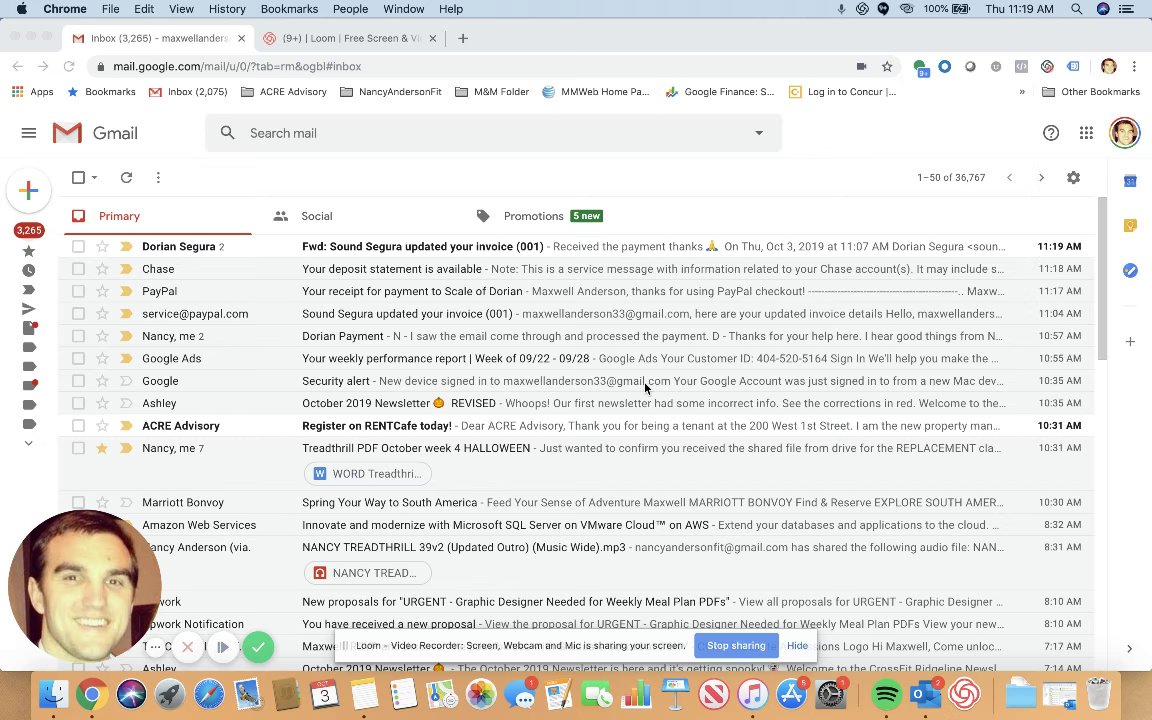Bookmark this page star icon

click(x=887, y=66)
